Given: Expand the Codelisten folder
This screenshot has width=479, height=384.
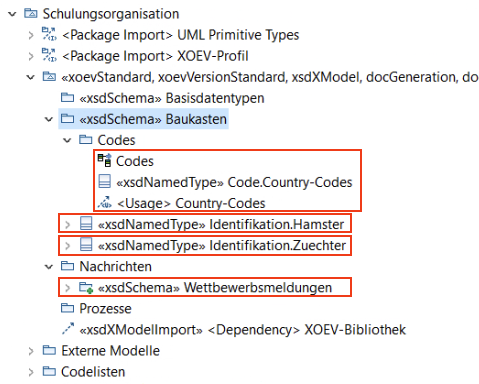Looking at the screenshot, I should click(x=31, y=372).
